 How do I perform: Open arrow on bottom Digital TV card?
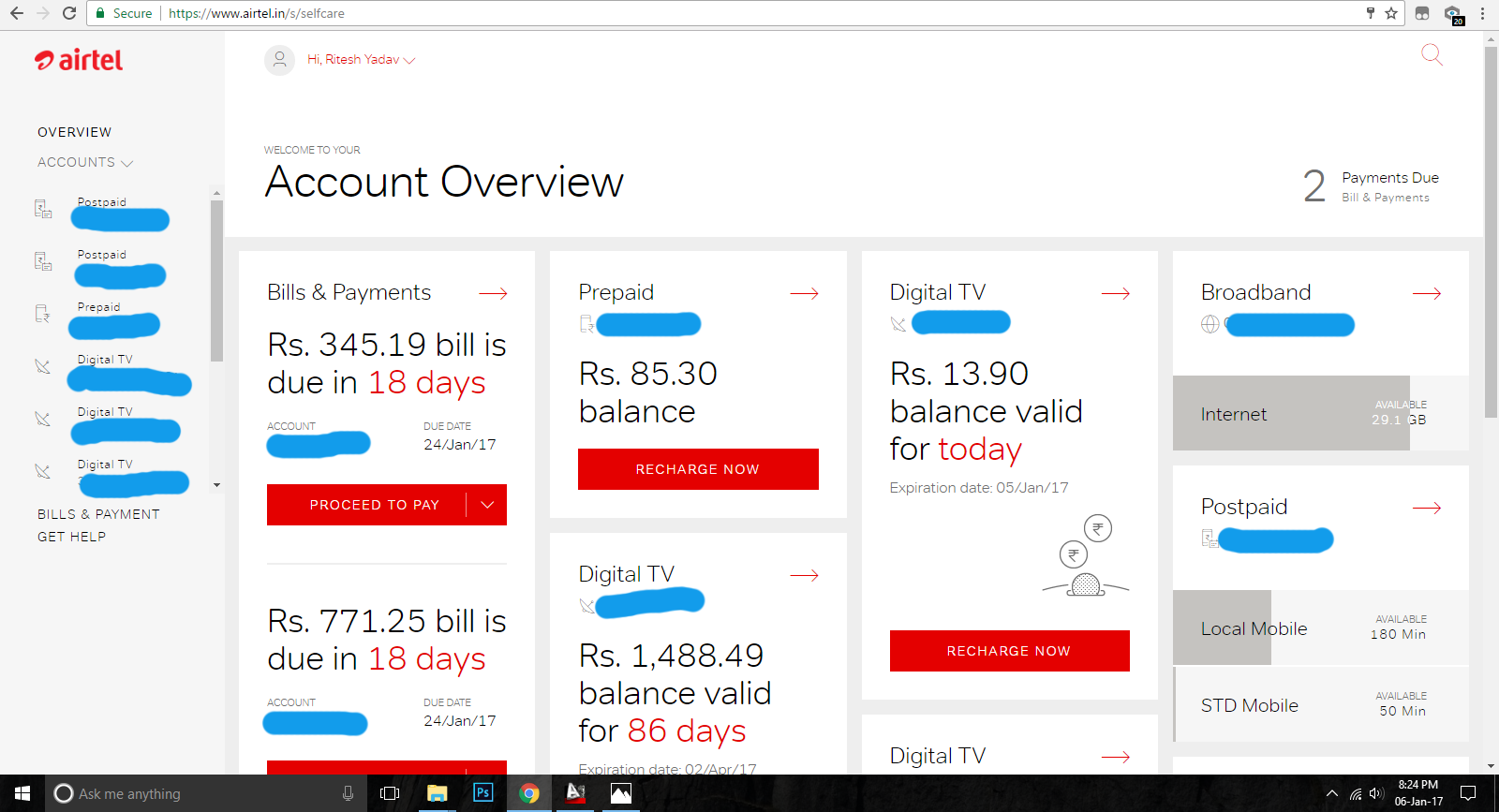(x=1115, y=757)
